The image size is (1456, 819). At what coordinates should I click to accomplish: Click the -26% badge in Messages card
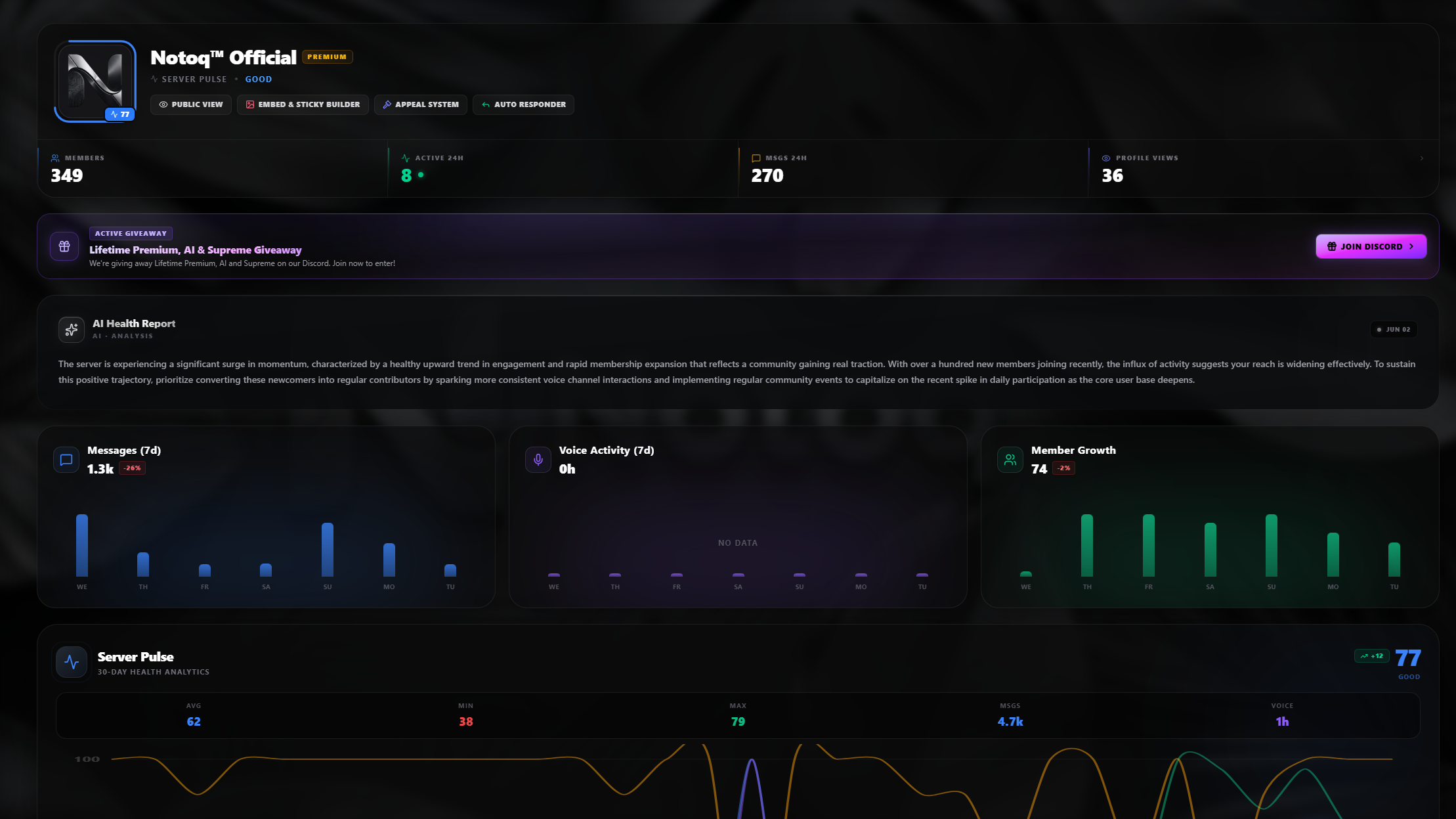[133, 468]
